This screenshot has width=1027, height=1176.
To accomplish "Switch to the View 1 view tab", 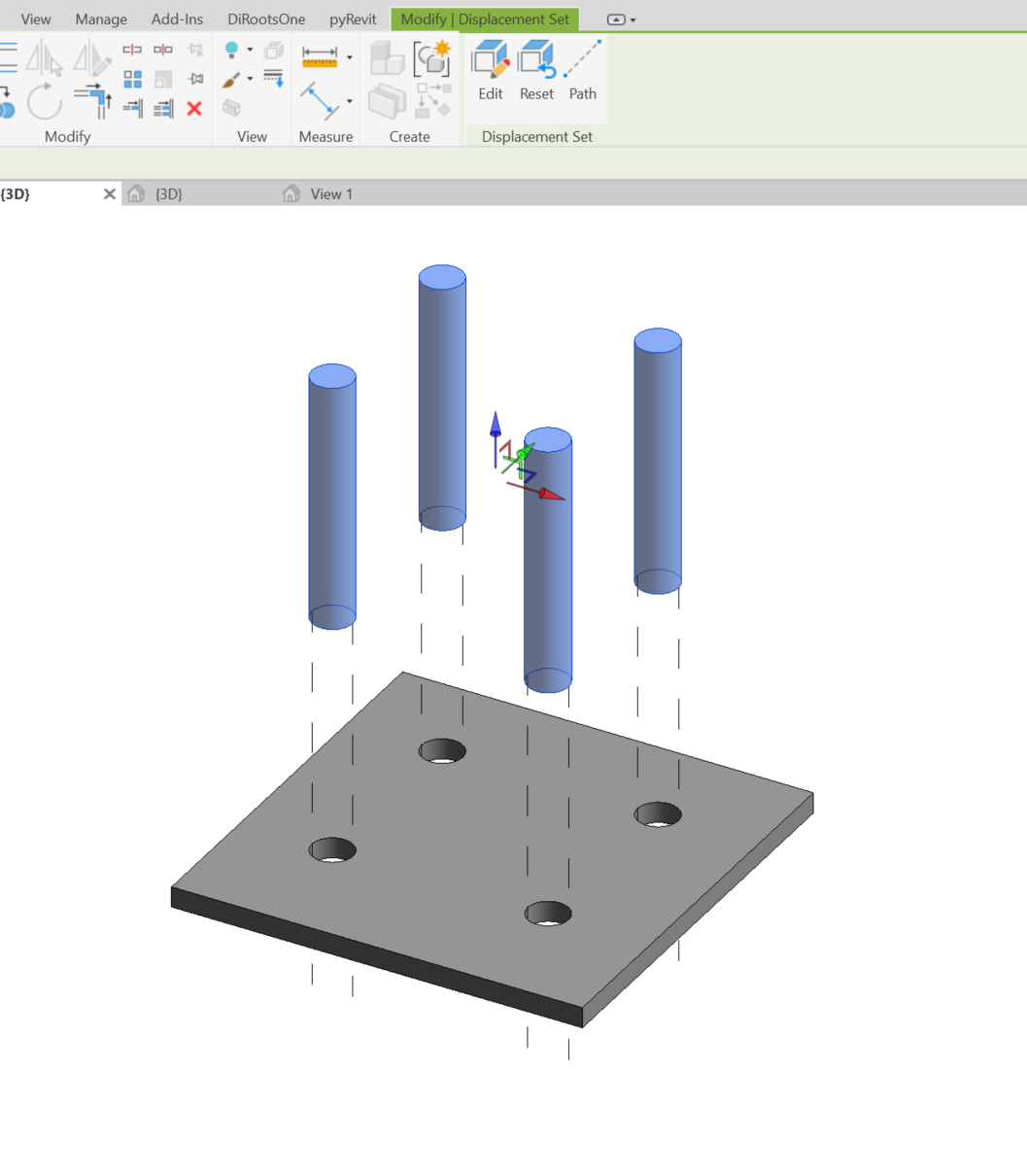I will (x=330, y=193).
